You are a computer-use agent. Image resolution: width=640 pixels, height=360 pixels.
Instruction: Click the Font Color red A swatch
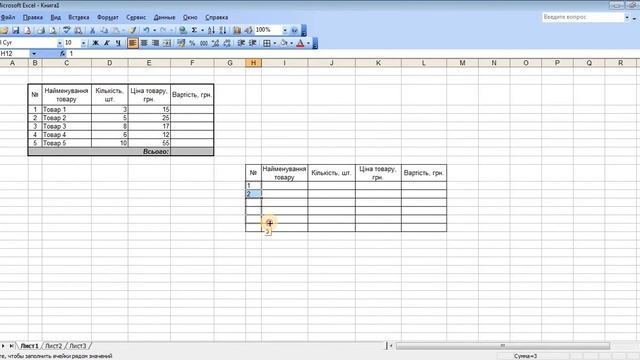pos(300,43)
